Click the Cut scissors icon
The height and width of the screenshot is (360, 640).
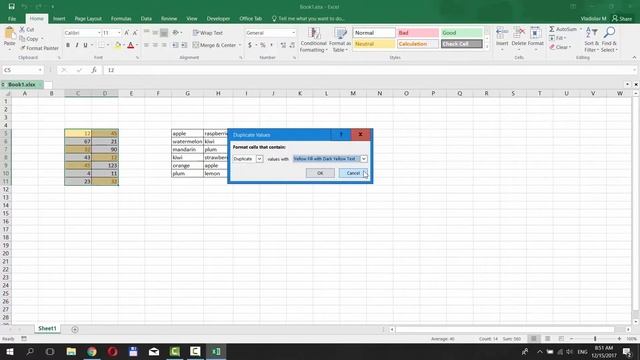pos(22,29)
